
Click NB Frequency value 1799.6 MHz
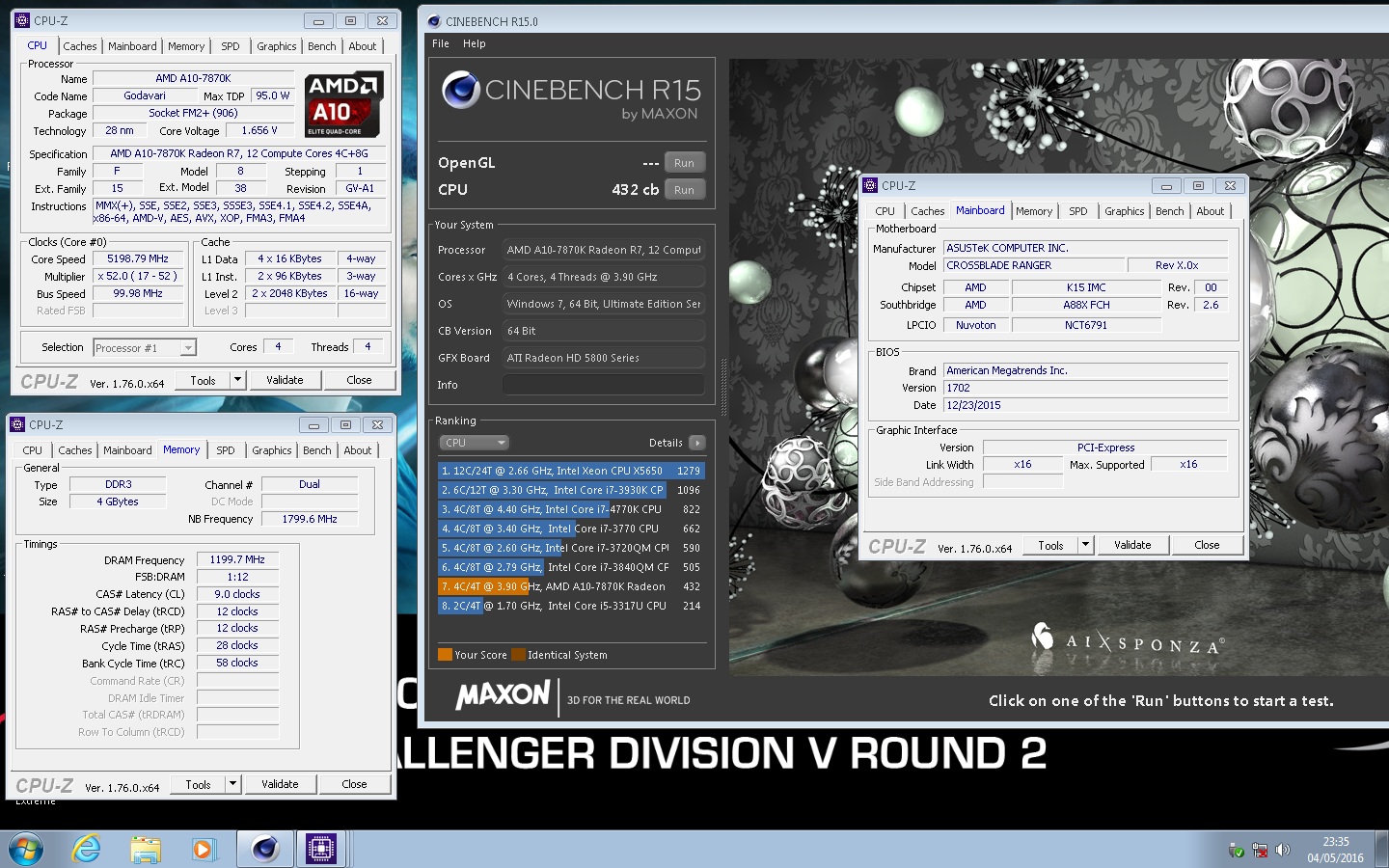(310, 519)
